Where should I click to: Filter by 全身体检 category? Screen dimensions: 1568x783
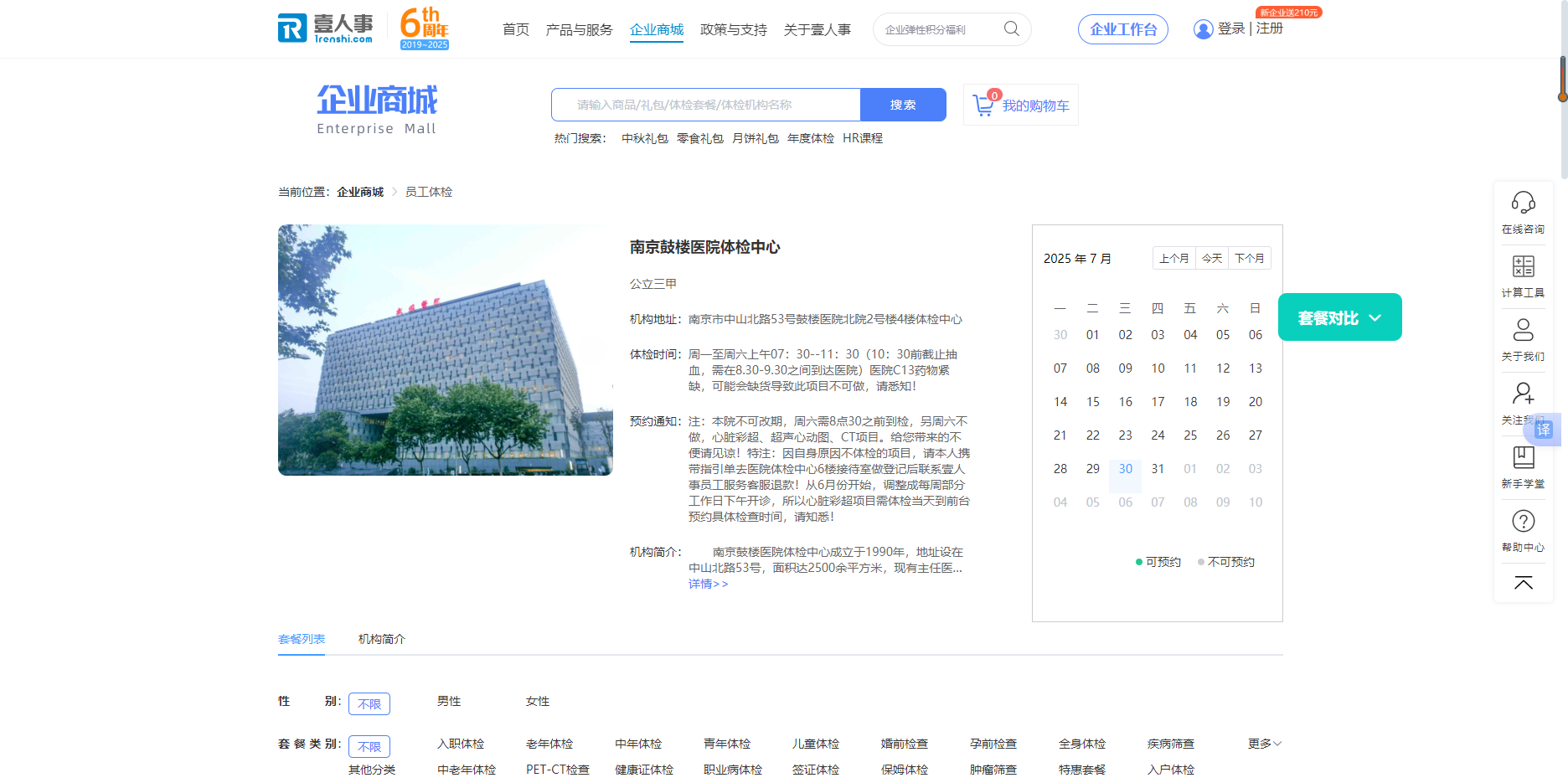point(1082,744)
